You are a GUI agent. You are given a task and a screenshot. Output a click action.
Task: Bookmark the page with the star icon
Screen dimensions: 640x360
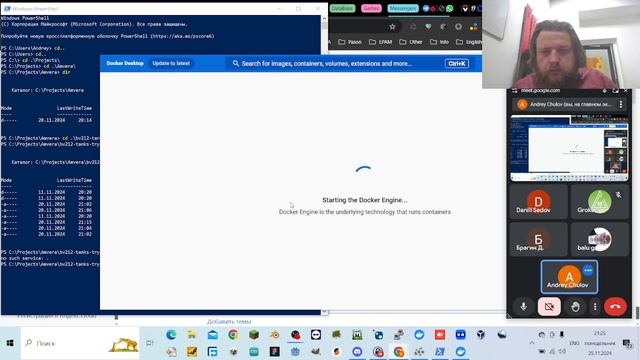point(392,27)
